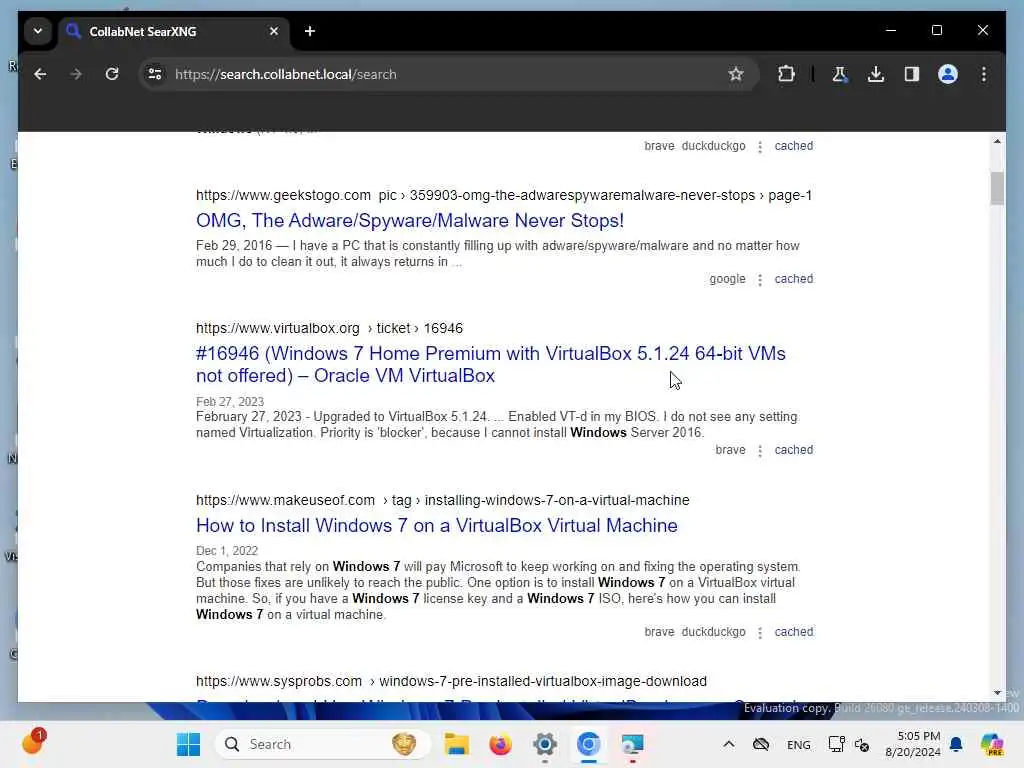Expand the tab search dropdown arrow
The height and width of the screenshot is (768, 1024).
tap(38, 31)
